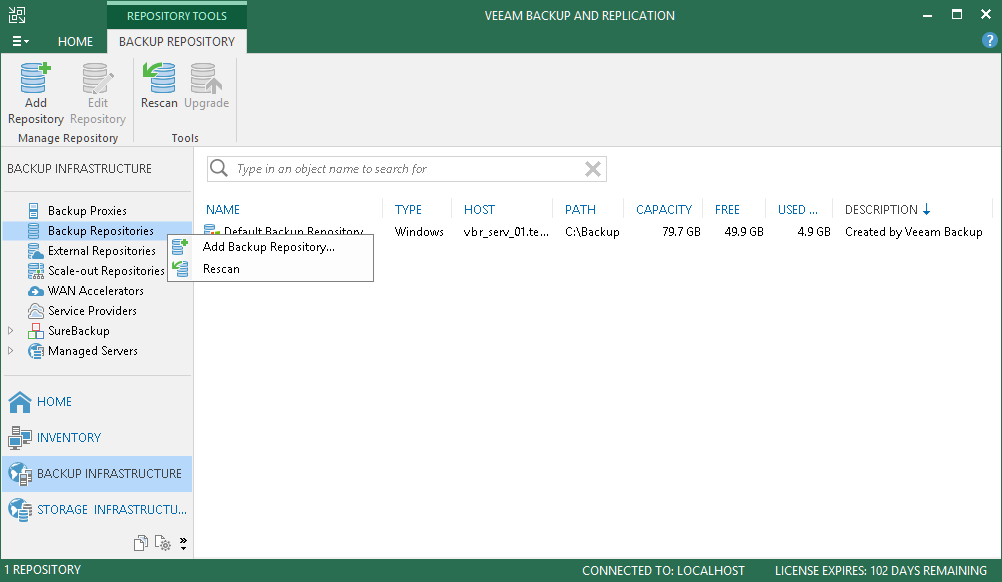Expand the SureBackup tree arrow
This screenshot has width=1002, height=582.
point(10,331)
